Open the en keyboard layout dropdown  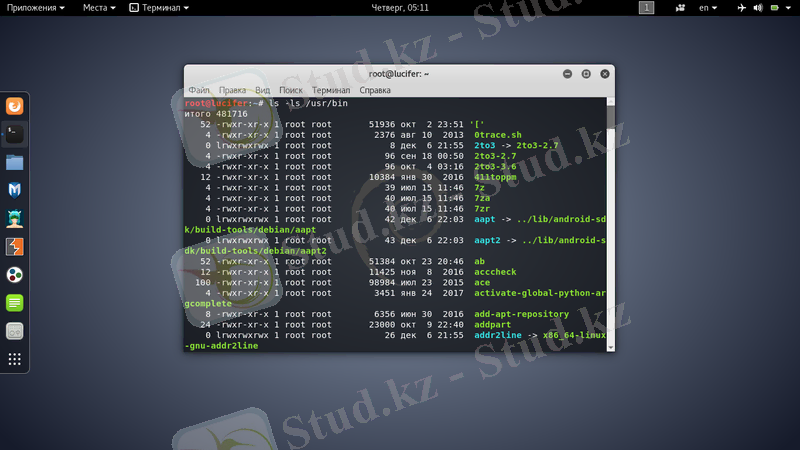708,8
